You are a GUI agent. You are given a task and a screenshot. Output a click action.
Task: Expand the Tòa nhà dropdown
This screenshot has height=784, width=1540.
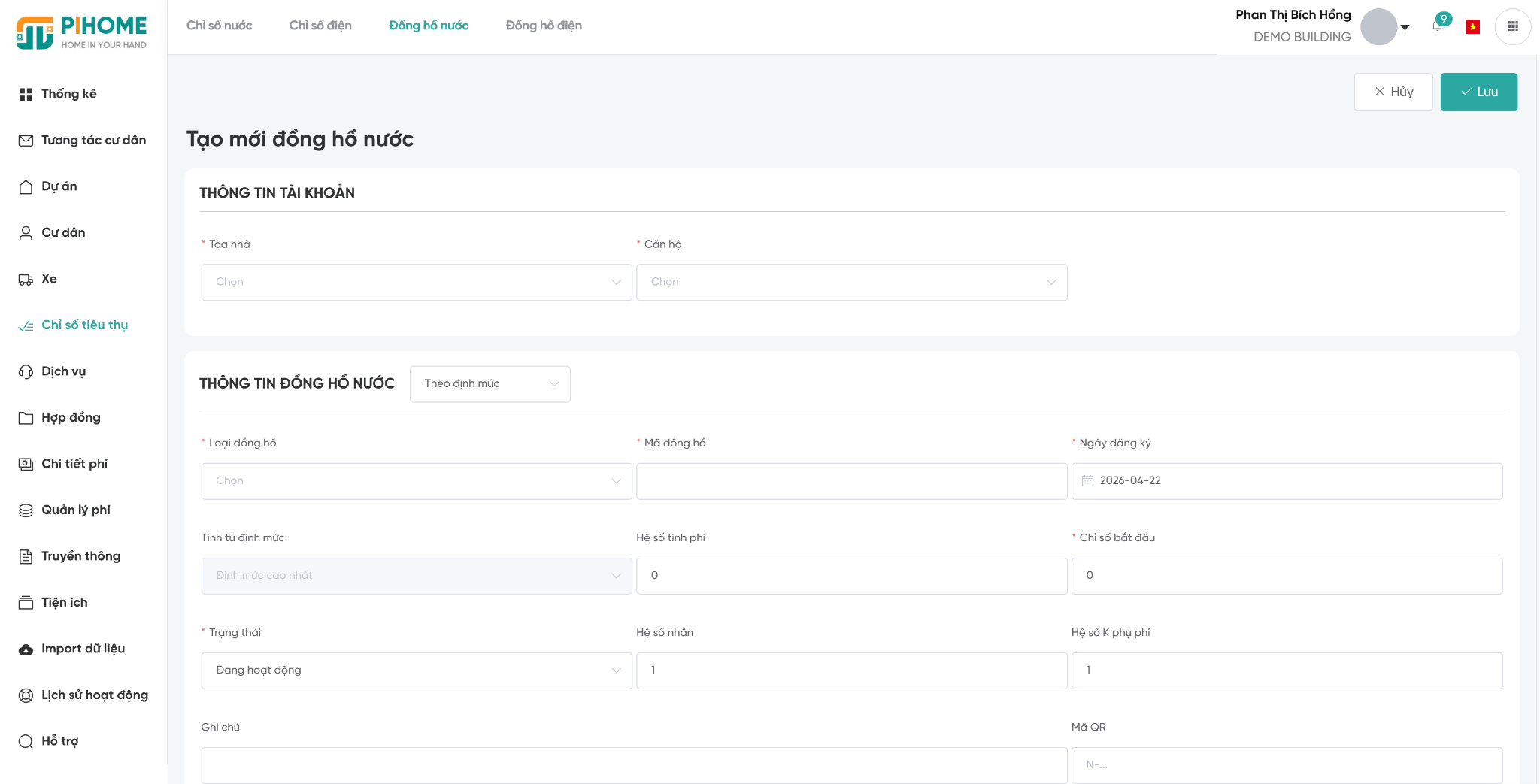(417, 283)
